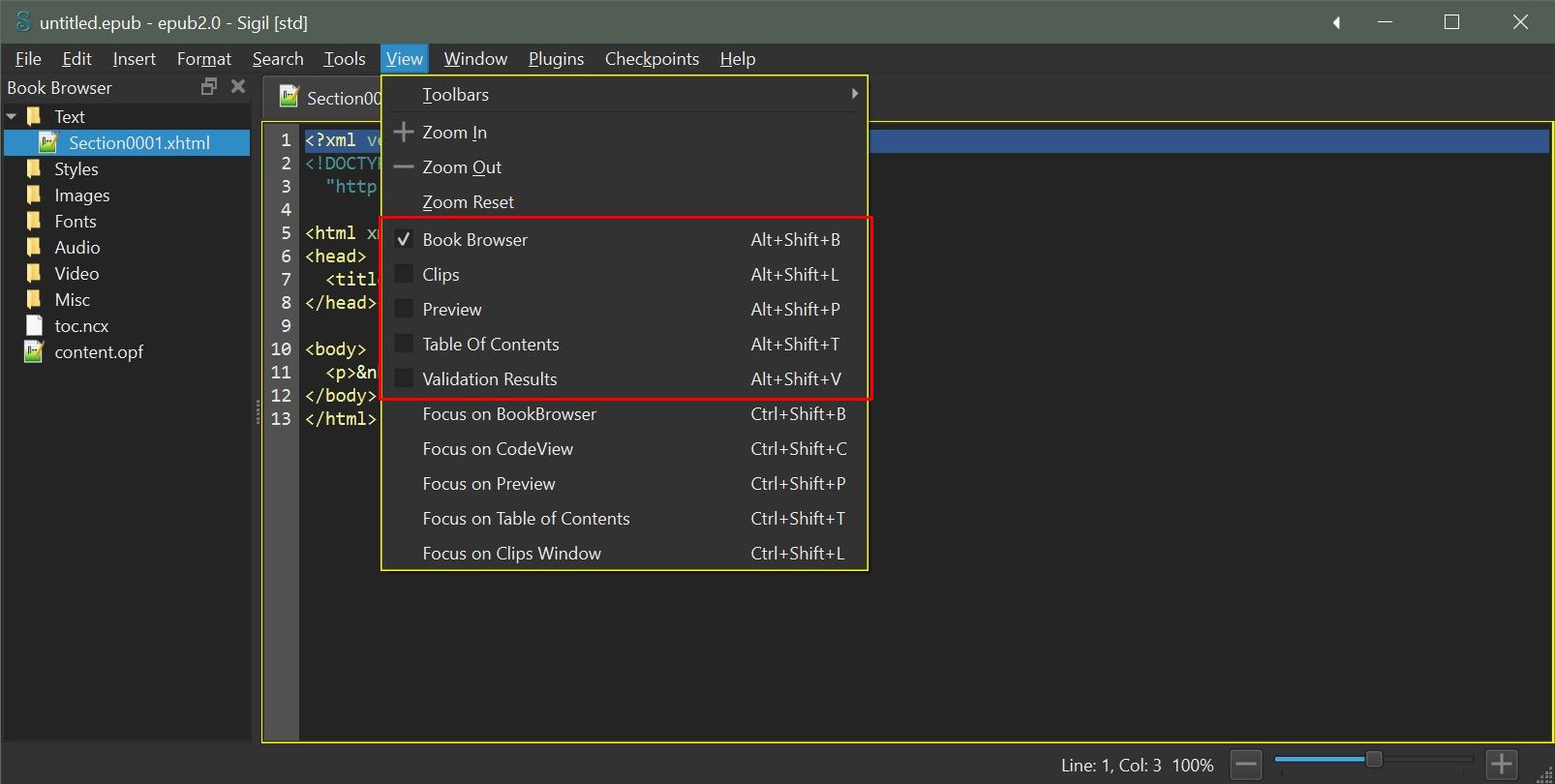The height and width of the screenshot is (784, 1555).
Task: Click the Styles folder icon
Action: (x=35, y=168)
